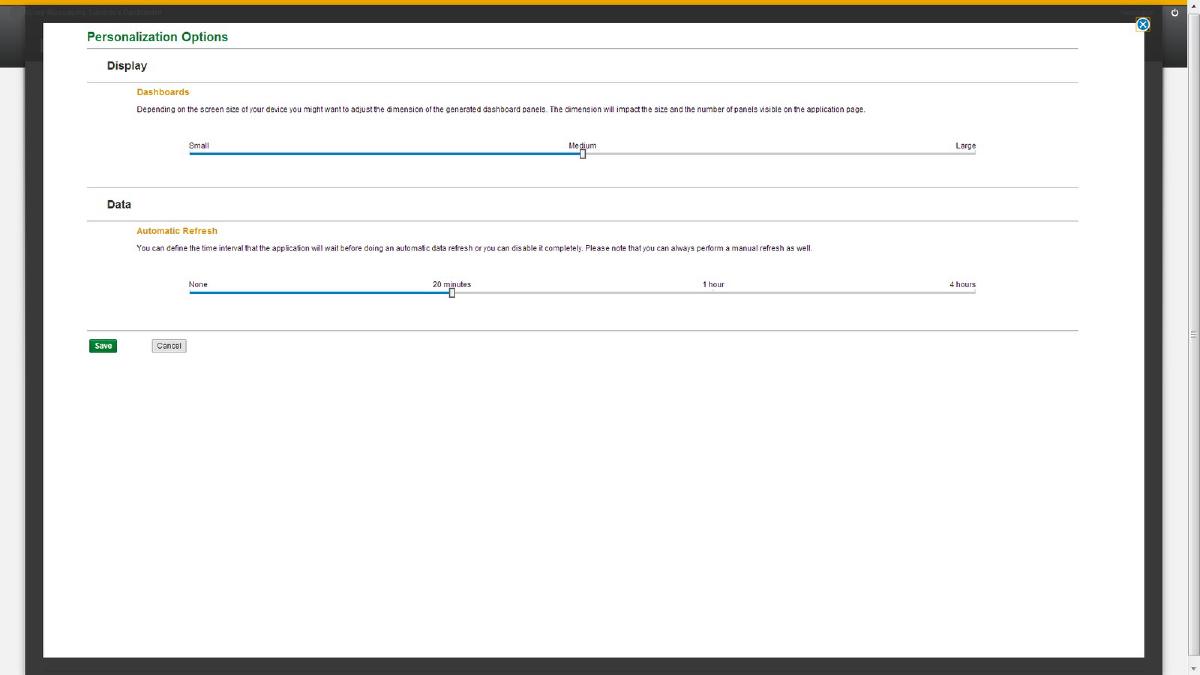The image size is (1200, 675).
Task: Click the Personalization Options title
Action: [x=157, y=37]
